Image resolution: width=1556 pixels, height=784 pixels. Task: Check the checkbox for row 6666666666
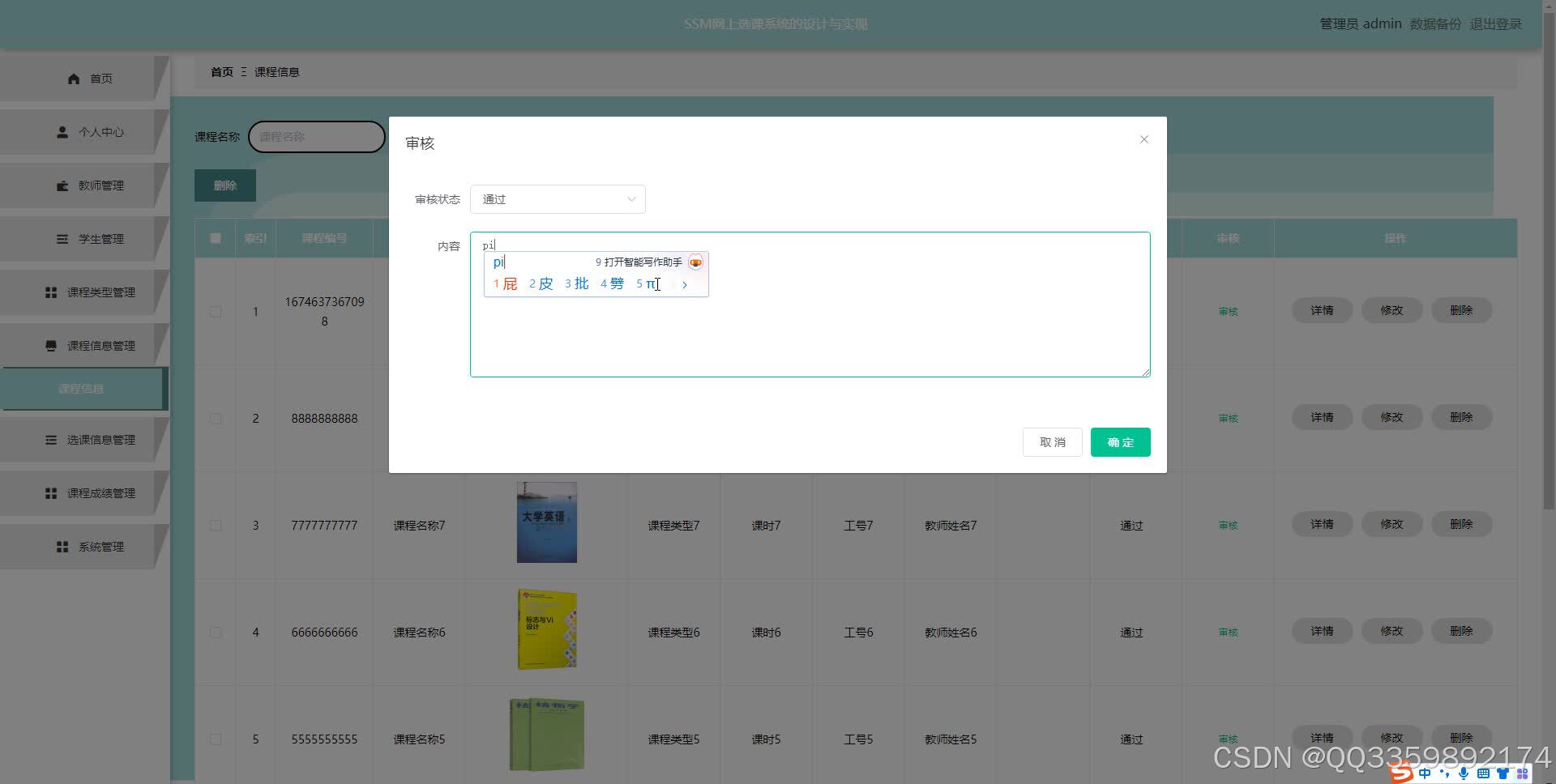[216, 633]
